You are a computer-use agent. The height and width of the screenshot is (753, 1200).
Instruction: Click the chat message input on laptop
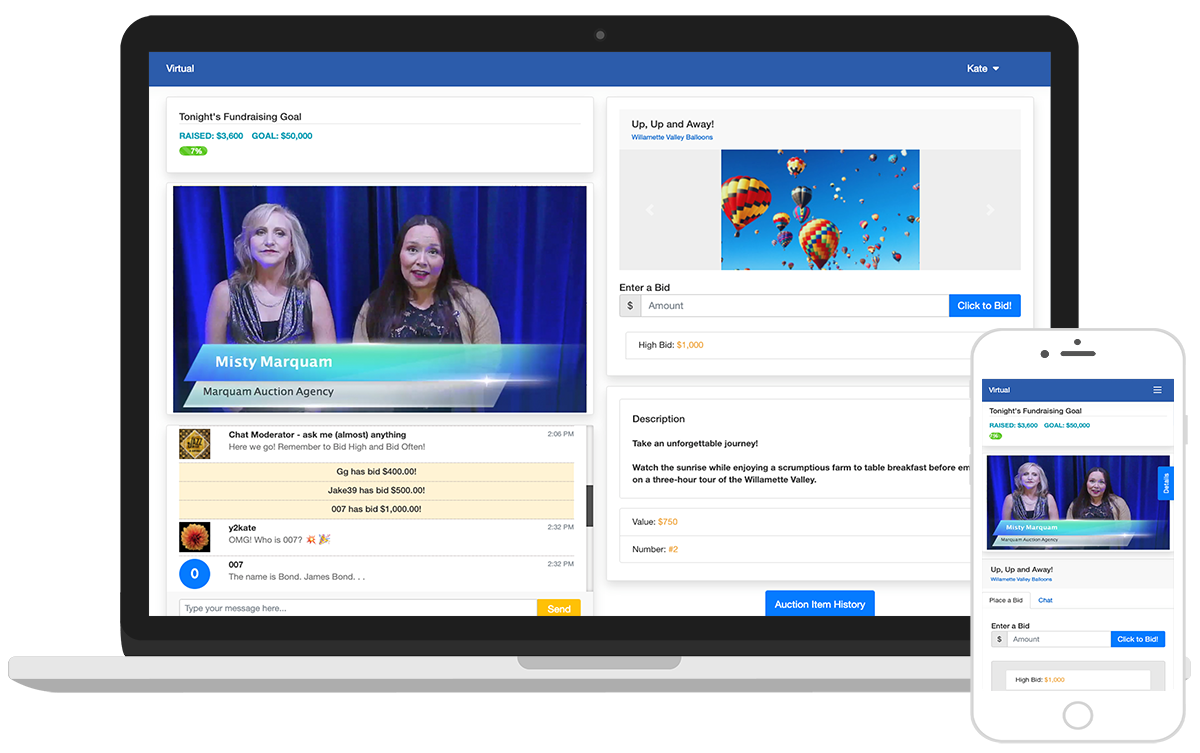point(358,608)
